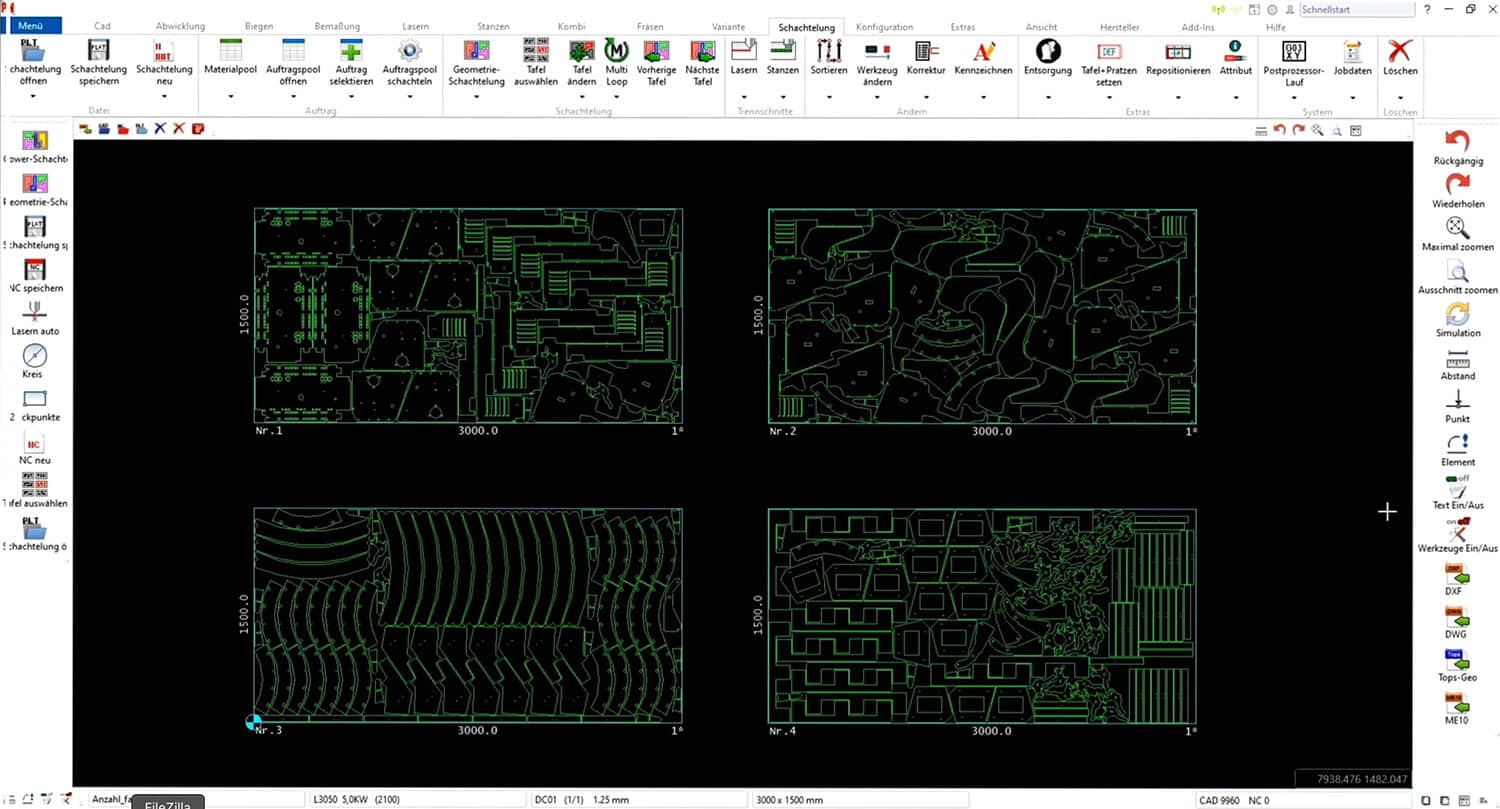This screenshot has height=809, width=1500.
Task: Click the Rückgängig undo button
Action: (1458, 142)
